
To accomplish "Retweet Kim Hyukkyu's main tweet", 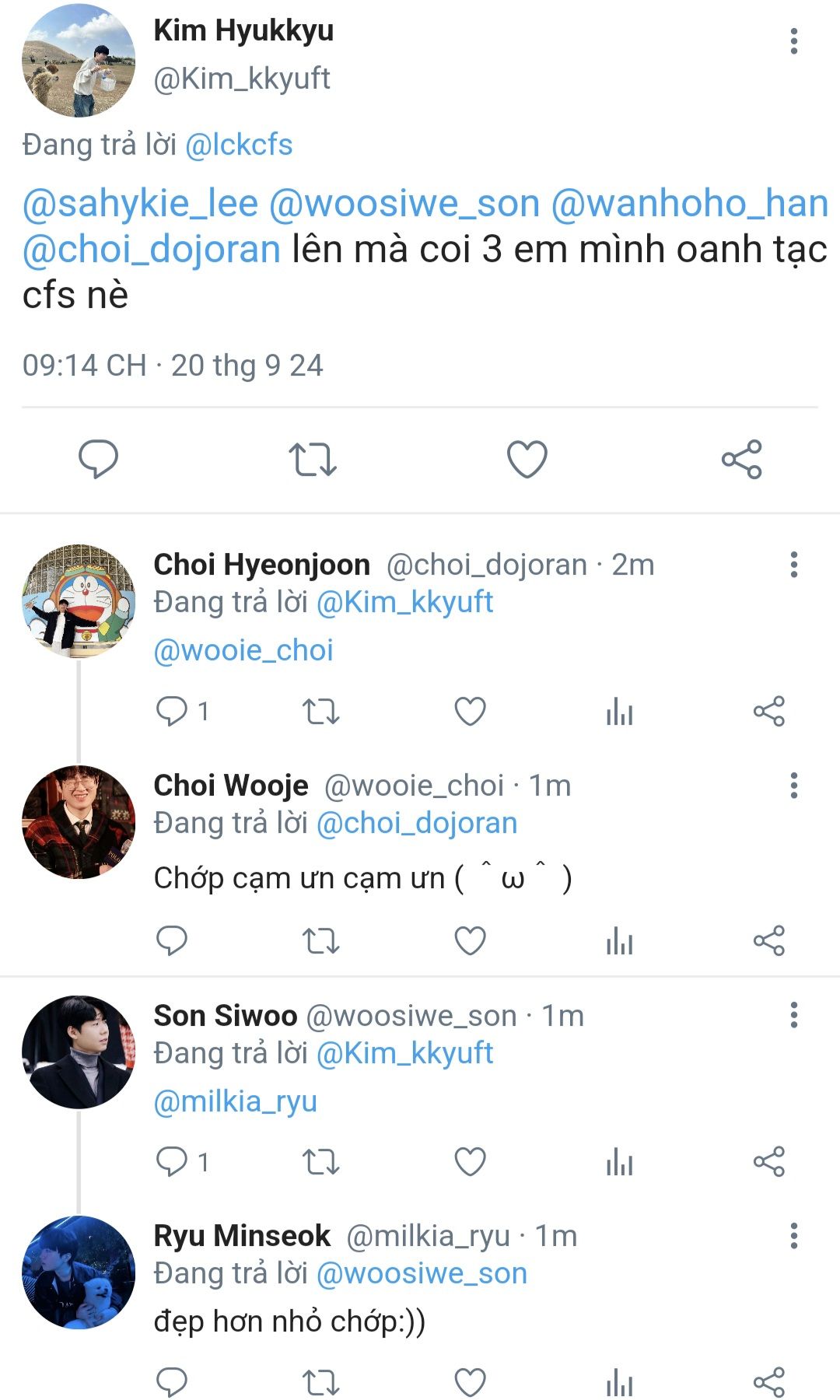I will (x=313, y=459).
